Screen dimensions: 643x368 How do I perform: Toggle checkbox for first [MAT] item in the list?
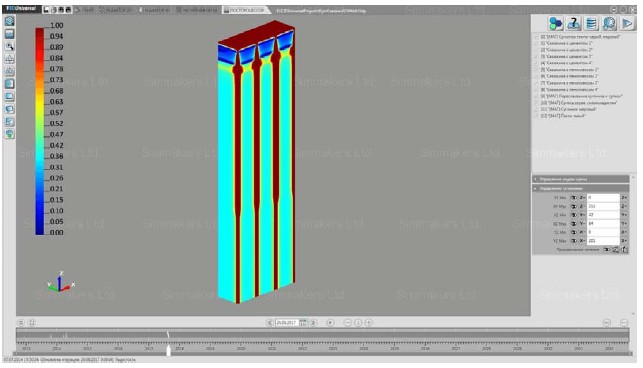tap(536, 37)
